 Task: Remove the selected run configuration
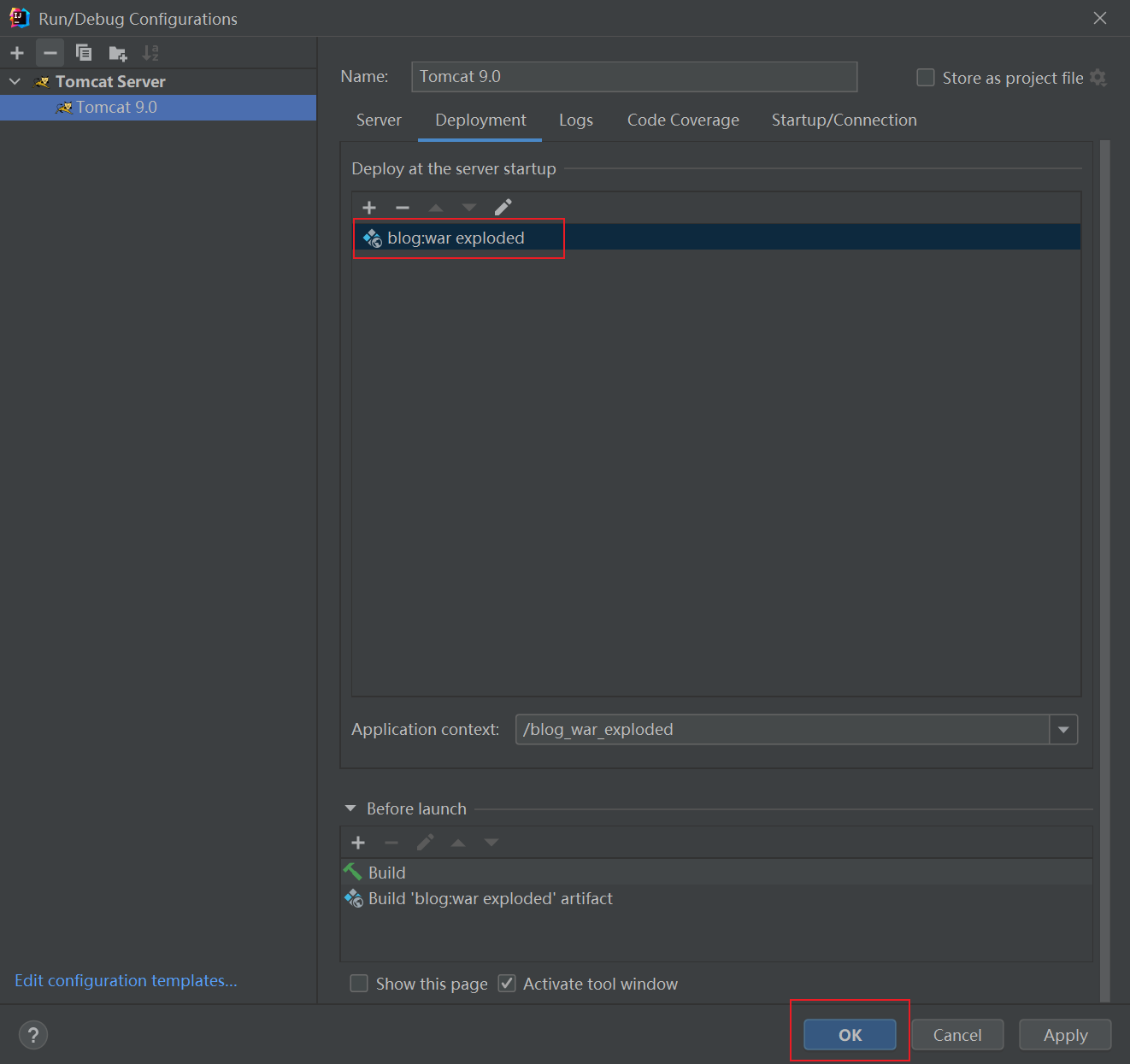tap(50, 53)
